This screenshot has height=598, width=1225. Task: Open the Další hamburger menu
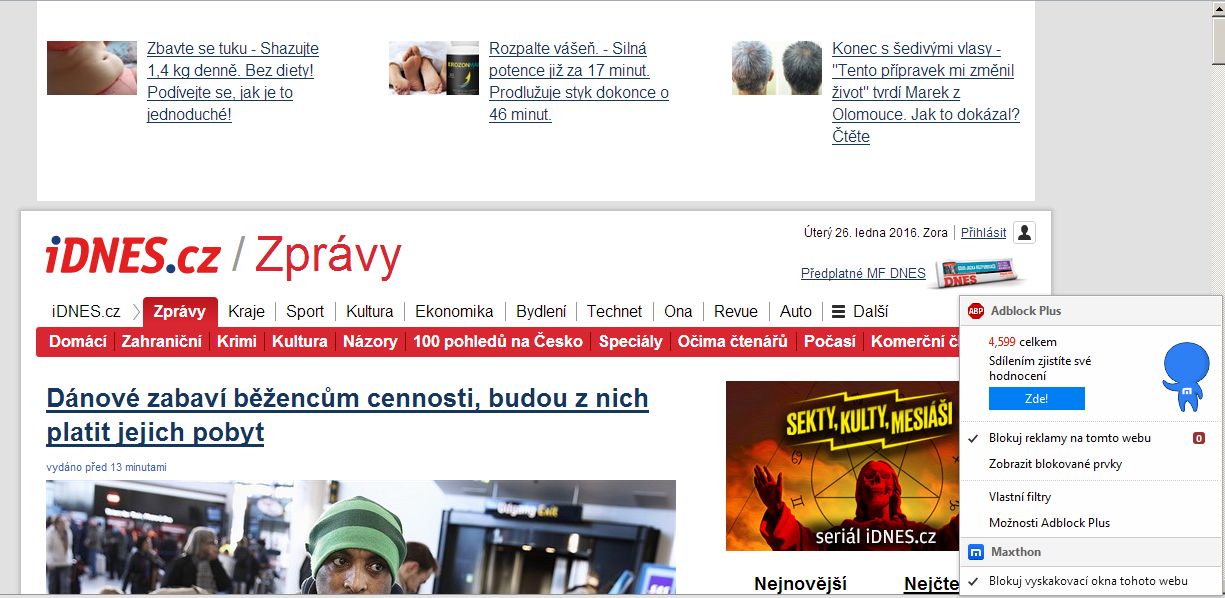[860, 311]
